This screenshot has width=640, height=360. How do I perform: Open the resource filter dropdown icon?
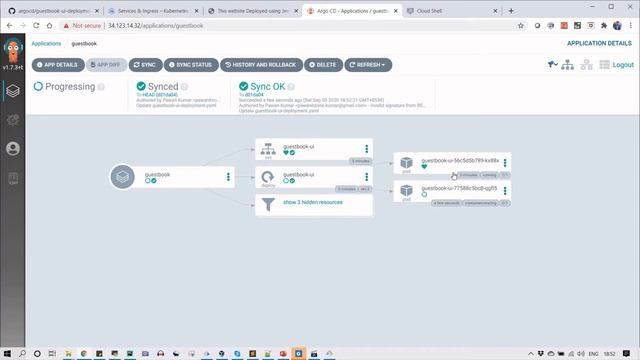552,64
